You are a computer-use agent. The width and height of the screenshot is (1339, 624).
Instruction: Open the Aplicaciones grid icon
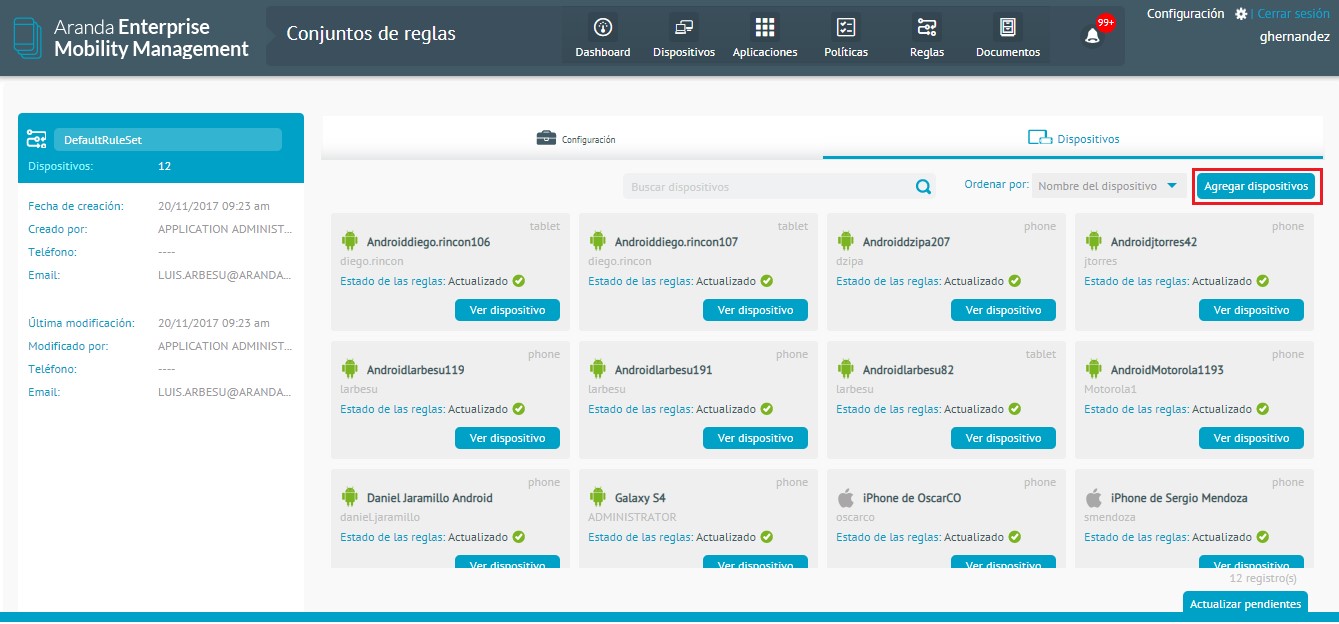765,27
